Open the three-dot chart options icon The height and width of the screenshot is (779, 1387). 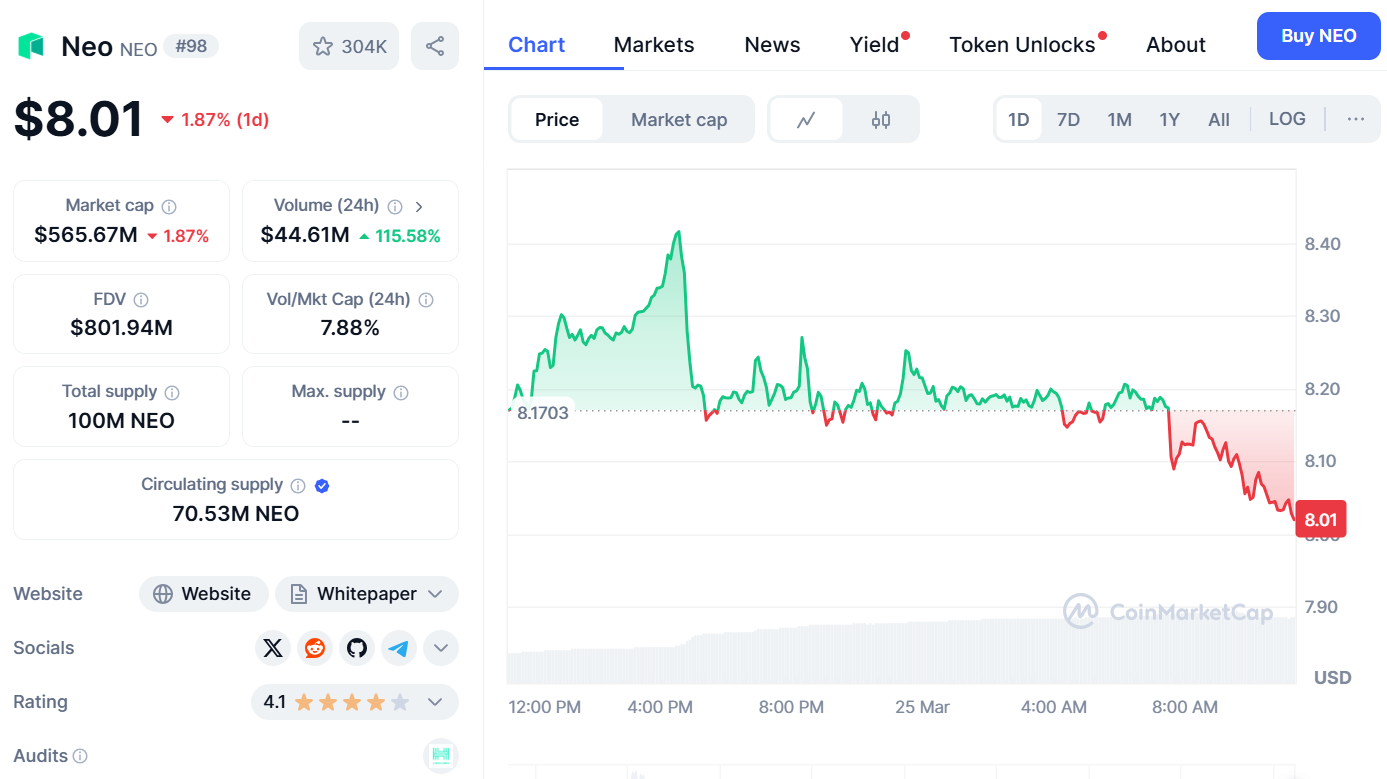1355,118
